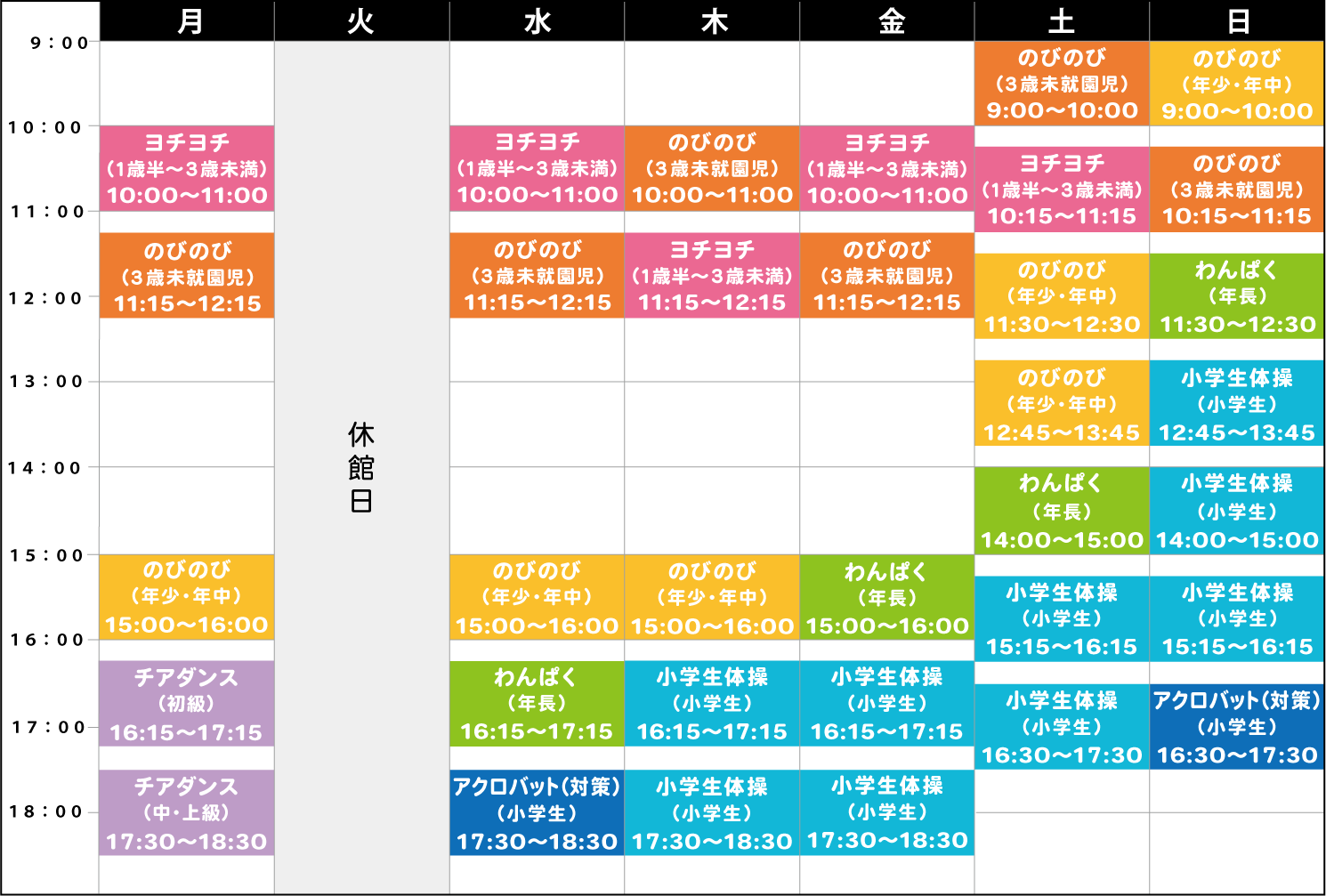Open Saturday のびのび 12:45〜13:45 class
The image size is (1326, 896).
(x=1062, y=403)
